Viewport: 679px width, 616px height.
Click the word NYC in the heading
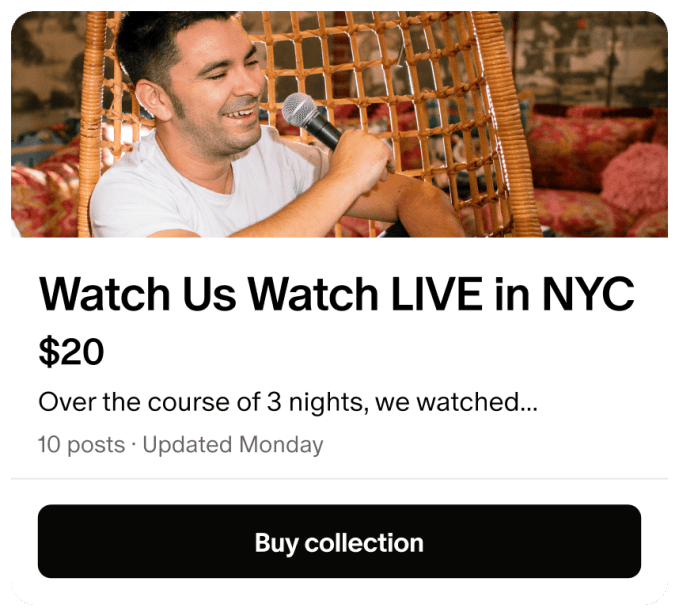point(588,294)
